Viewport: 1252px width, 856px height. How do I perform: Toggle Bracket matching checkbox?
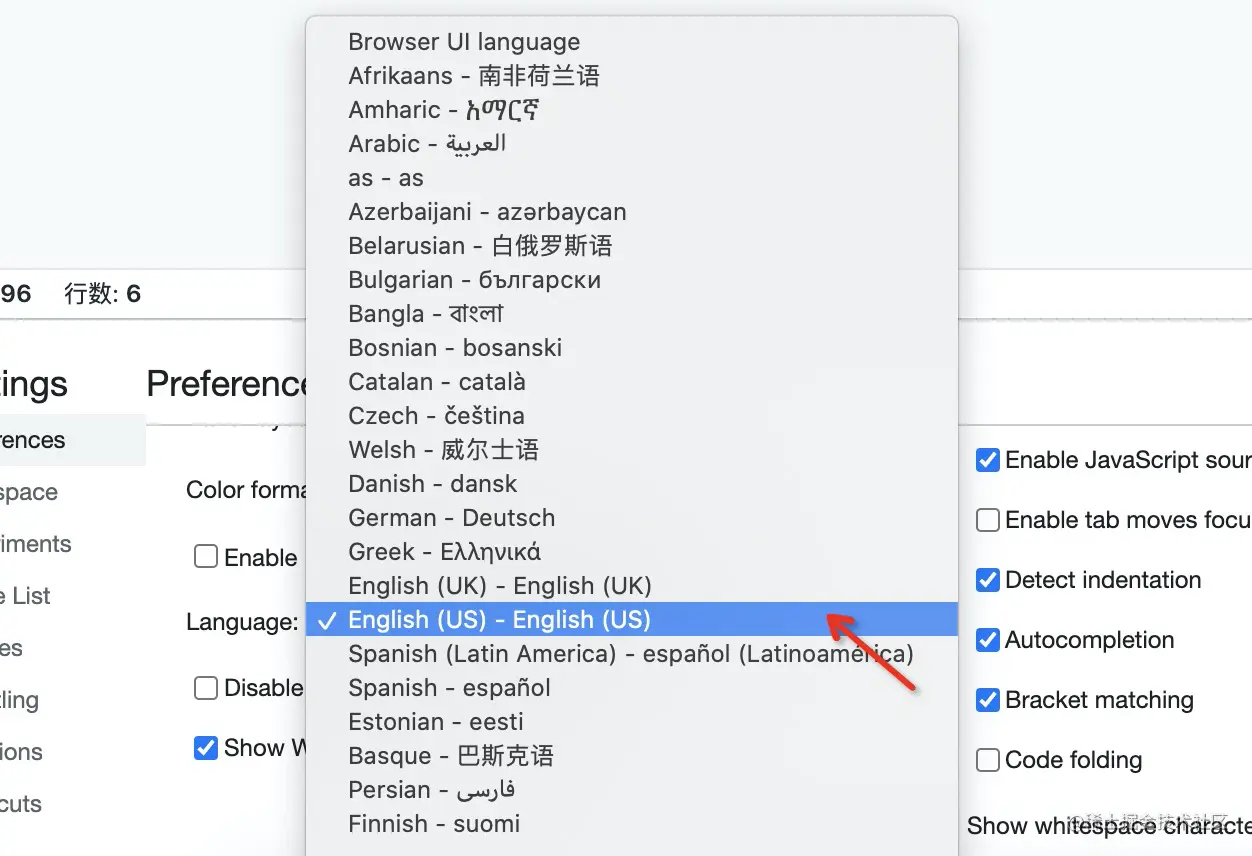pos(988,700)
